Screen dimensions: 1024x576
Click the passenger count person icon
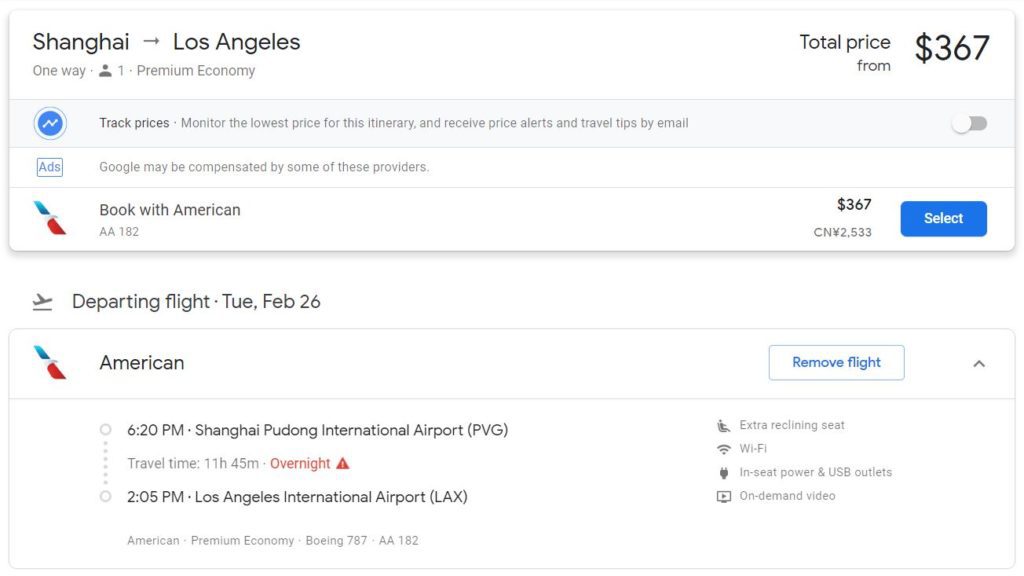105,71
